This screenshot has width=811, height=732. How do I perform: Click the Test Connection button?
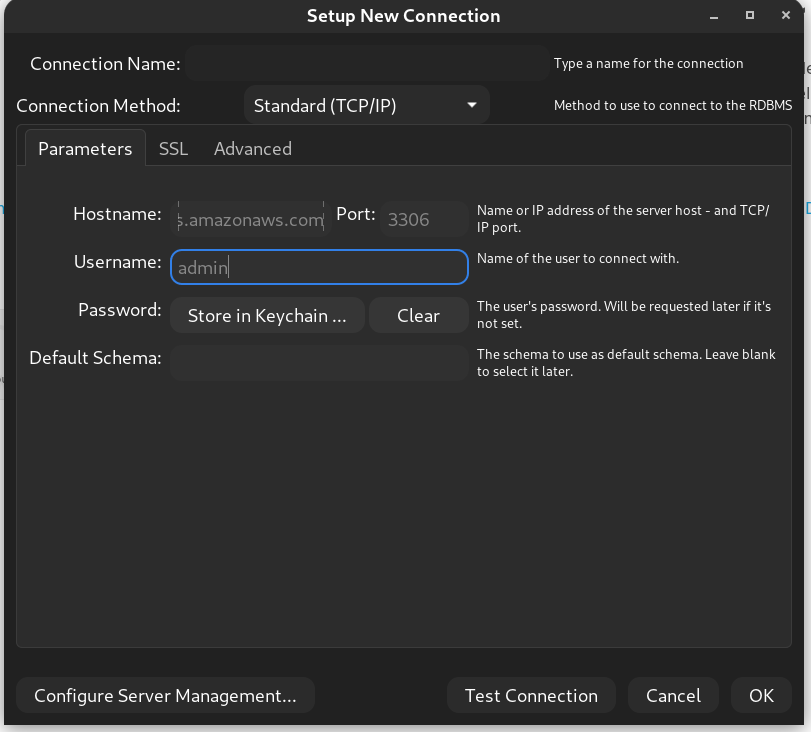[531, 696]
